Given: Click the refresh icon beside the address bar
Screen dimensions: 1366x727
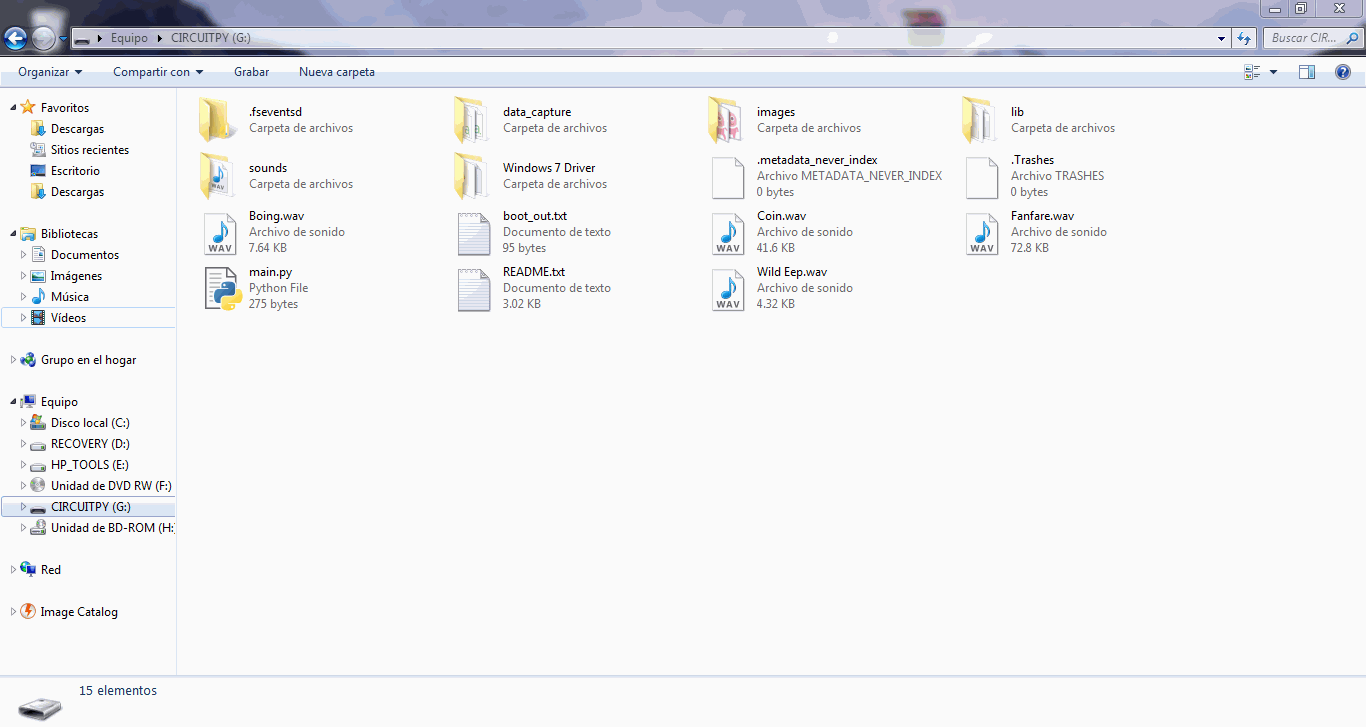Looking at the screenshot, I should (1243, 38).
